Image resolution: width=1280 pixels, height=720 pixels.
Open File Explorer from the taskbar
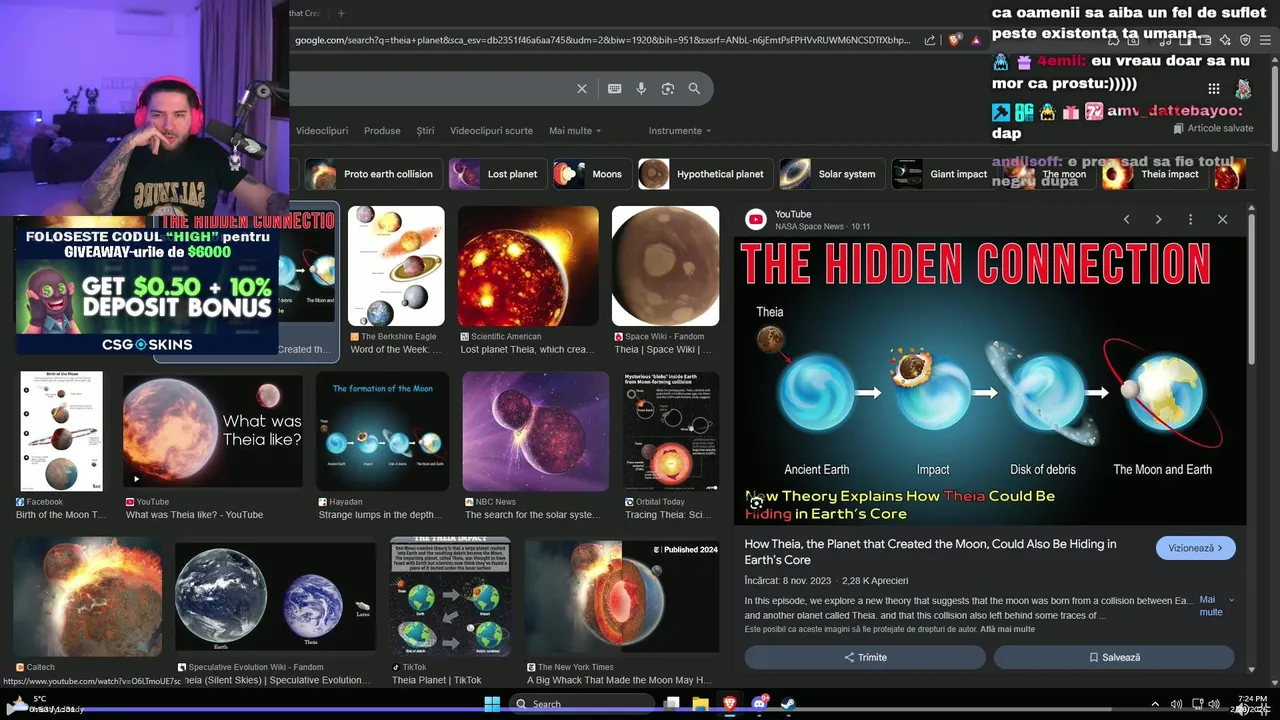pos(701,704)
